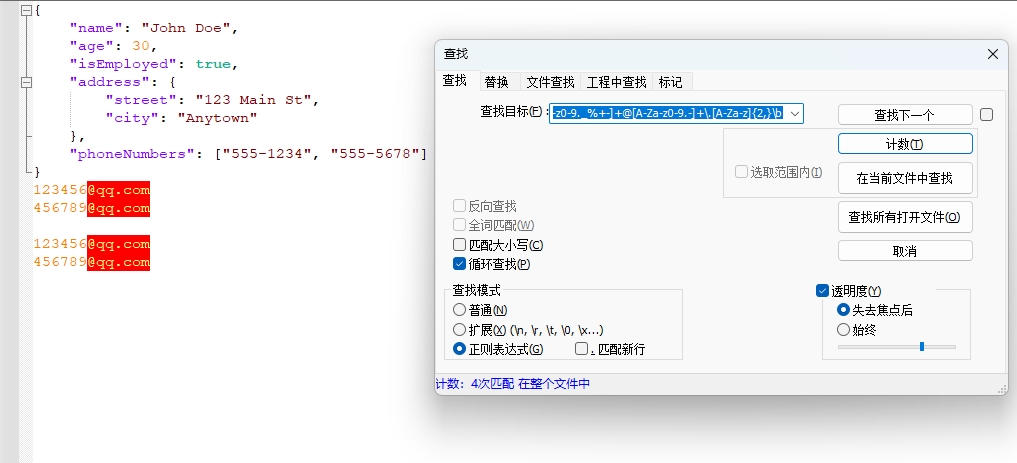Expand the 查找目标 history dropdown arrow
The height and width of the screenshot is (463, 1017).
tap(795, 113)
